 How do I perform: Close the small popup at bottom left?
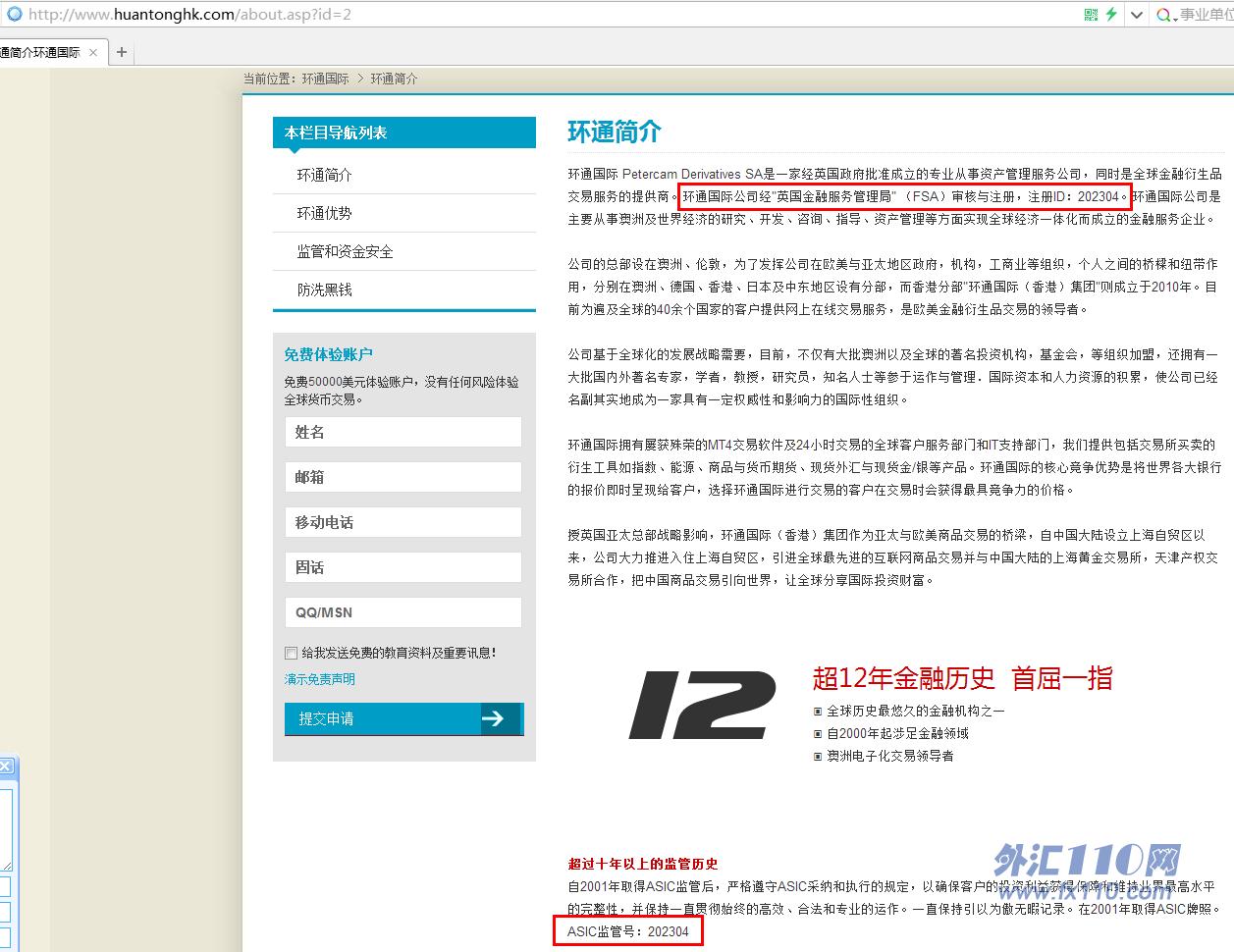pyautogui.click(x=6, y=767)
